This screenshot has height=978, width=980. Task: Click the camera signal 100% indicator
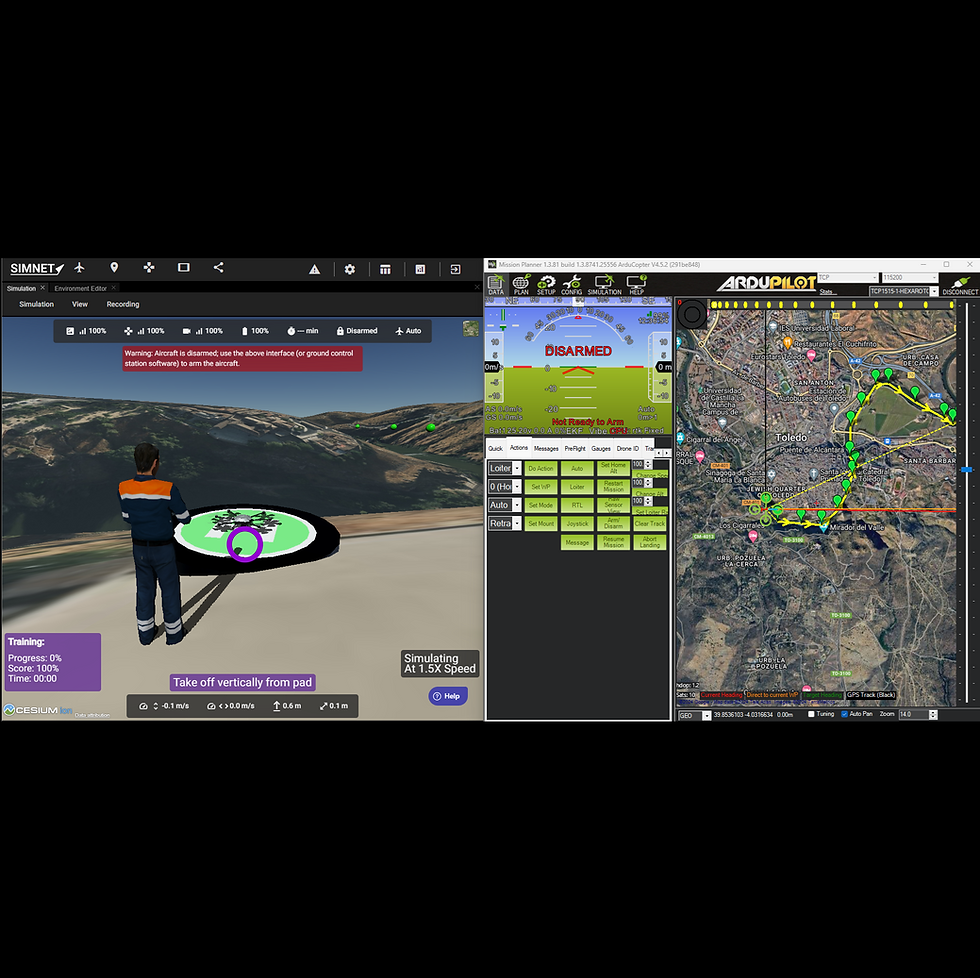(x=202, y=331)
